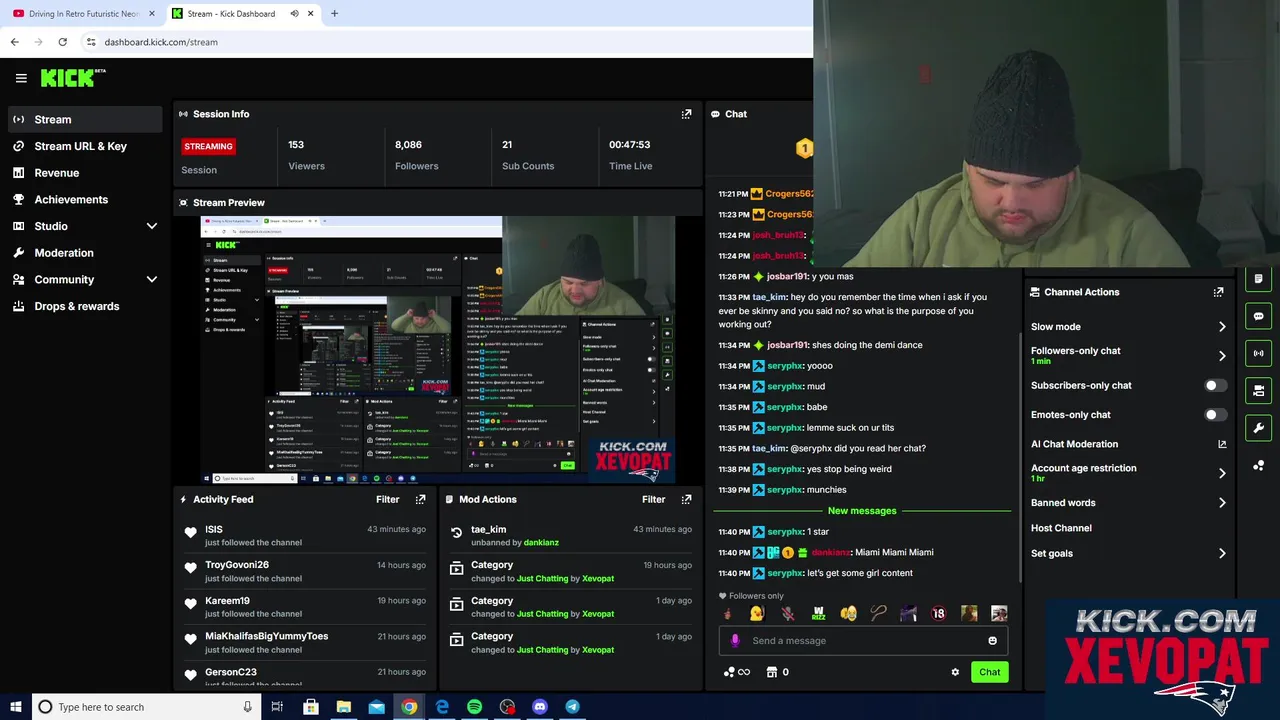Click the Stream Preview video thumbnail
Screen dimensions: 1280x720
pos(438,350)
